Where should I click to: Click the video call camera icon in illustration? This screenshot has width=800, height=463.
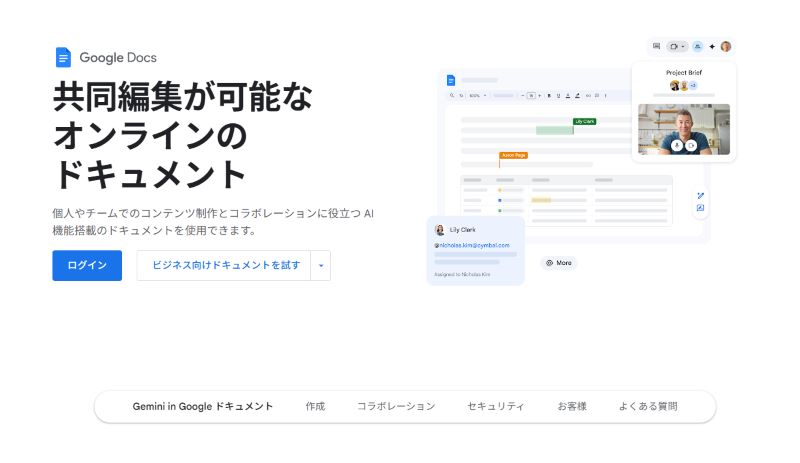click(674, 46)
